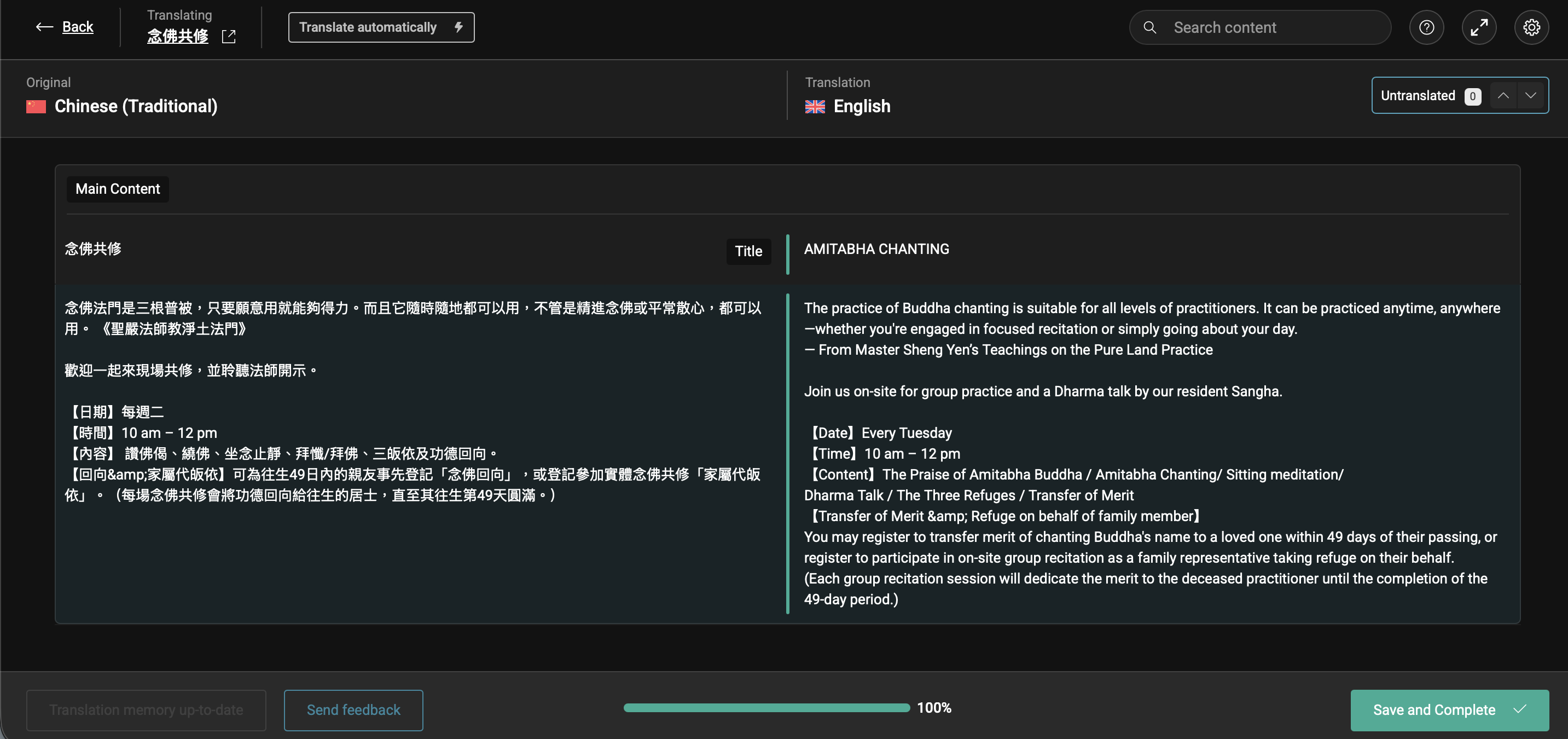Image resolution: width=1568 pixels, height=739 pixels.
Task: Click the Title field label
Action: pos(748,251)
